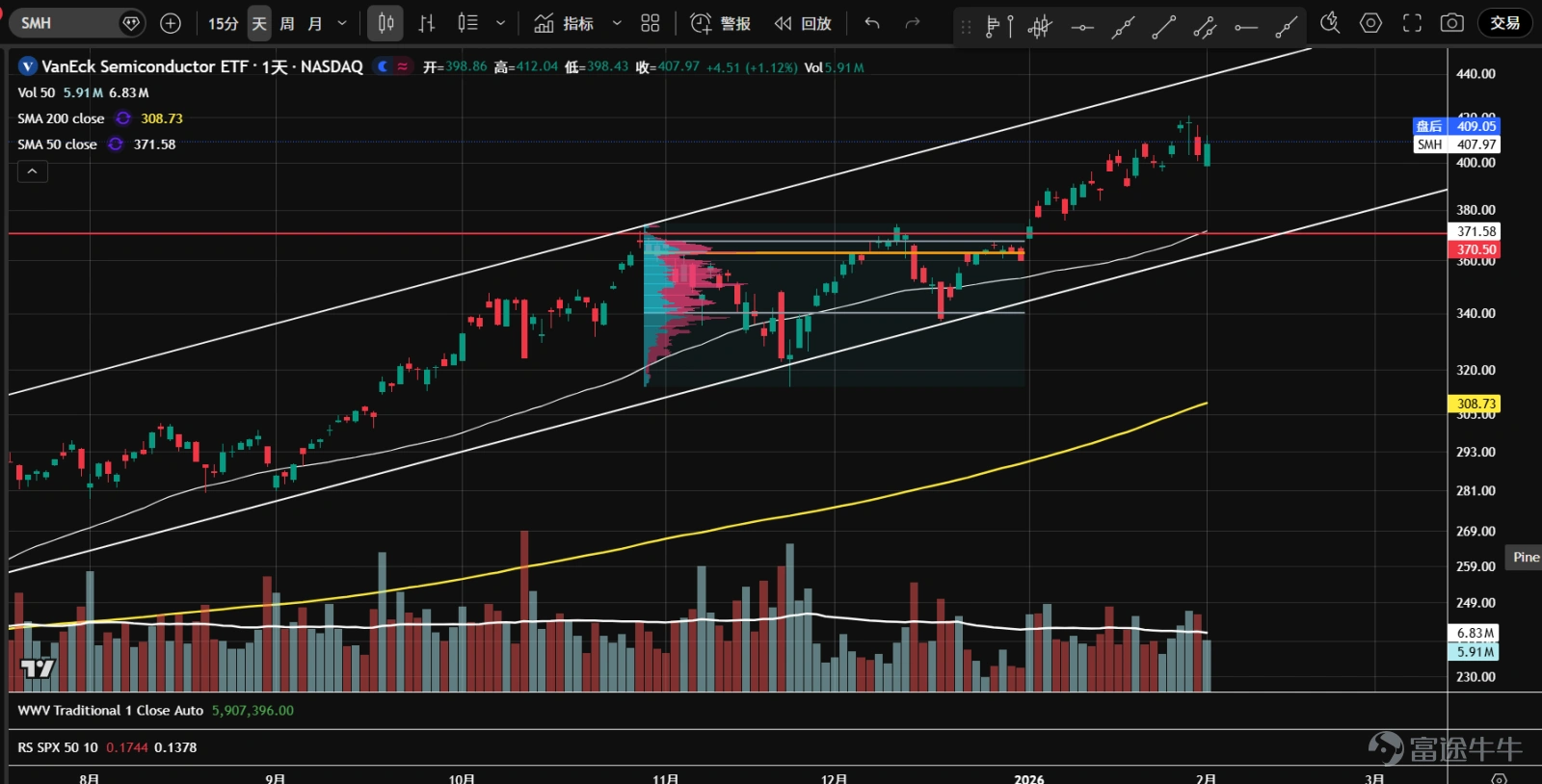Viewport: 1542px width, 784px height.
Task: Collapse the indicator legend with chevron
Action: [x=32, y=171]
